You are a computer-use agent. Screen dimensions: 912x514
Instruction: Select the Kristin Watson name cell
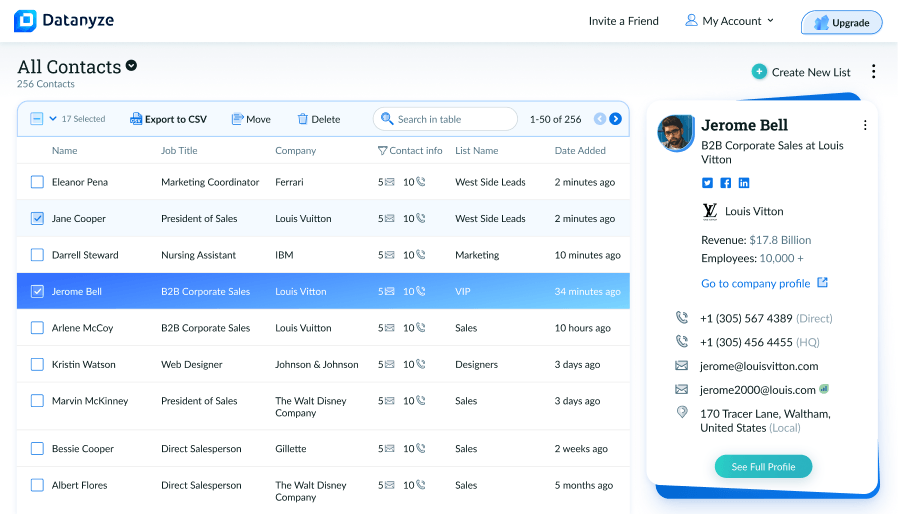(x=84, y=365)
